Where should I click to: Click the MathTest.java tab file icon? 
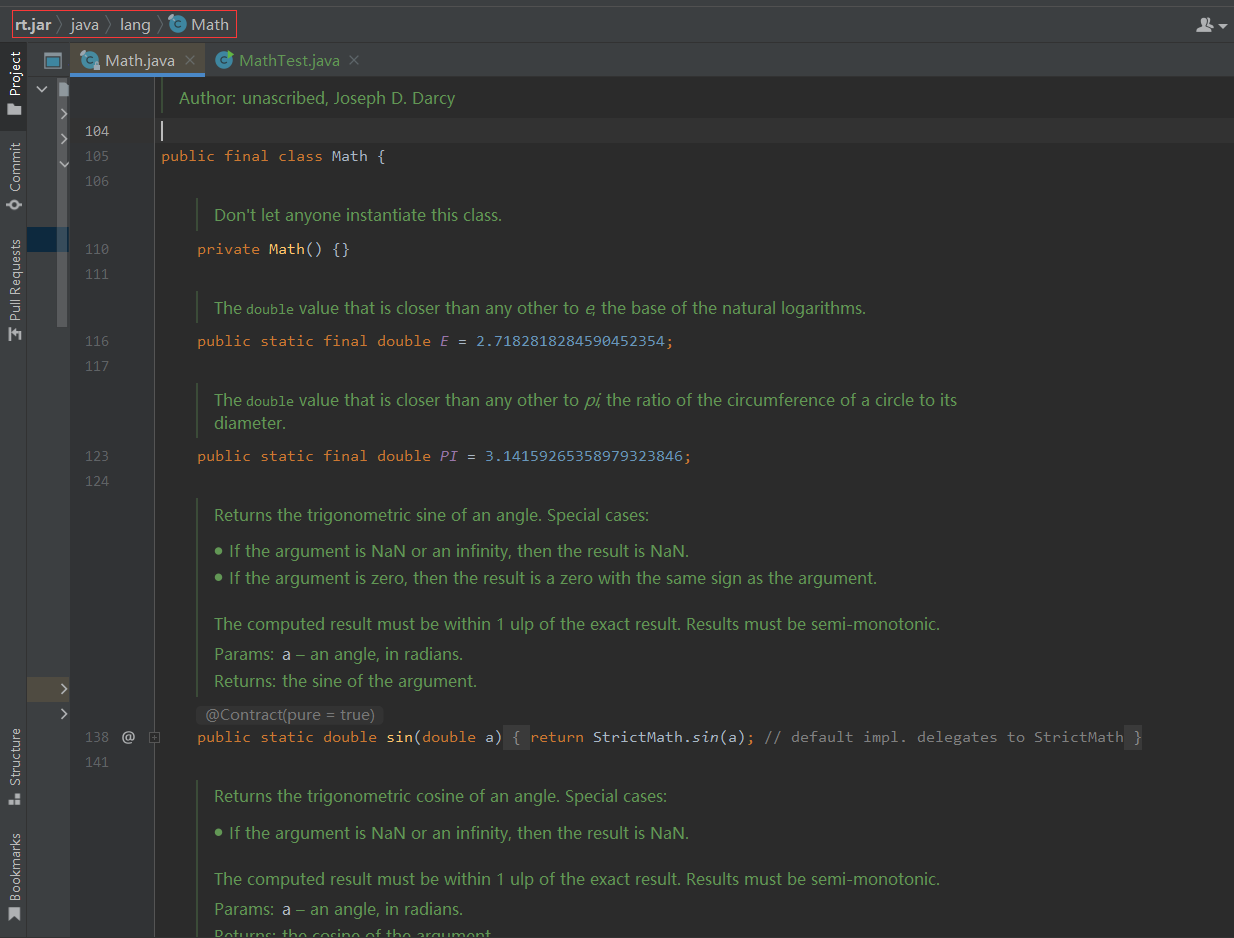point(224,60)
